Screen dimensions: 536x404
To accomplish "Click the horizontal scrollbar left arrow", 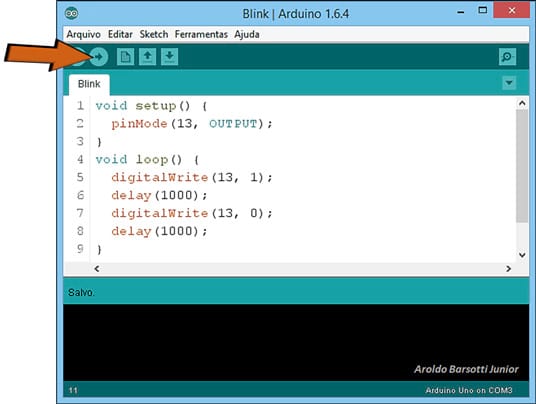I will click(97, 269).
